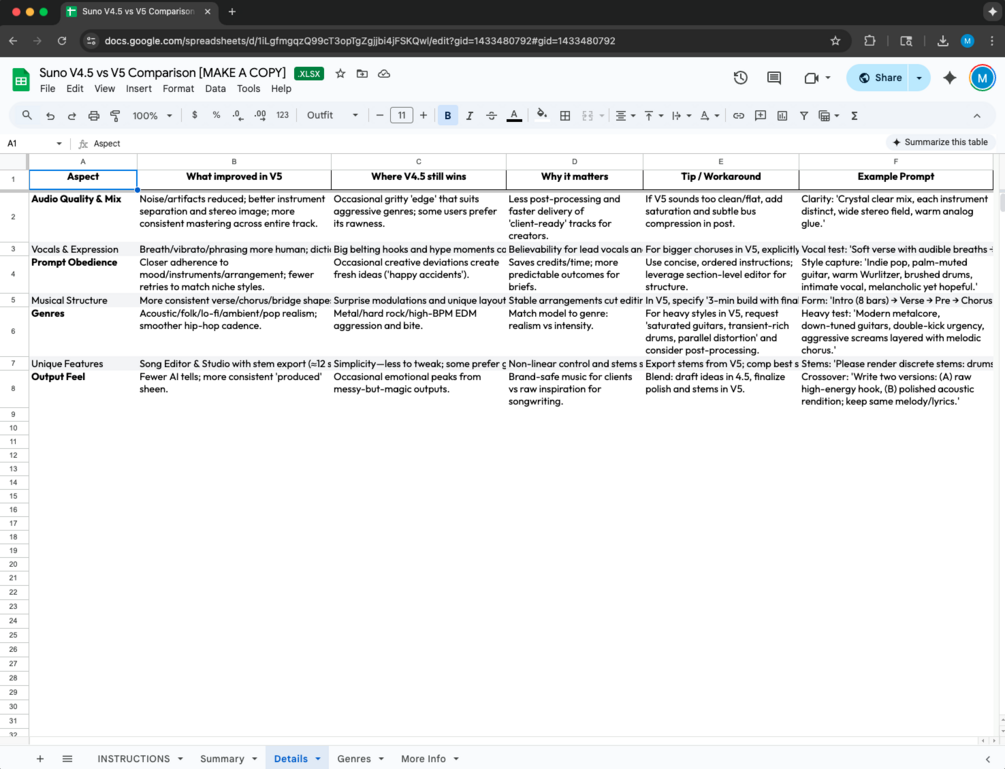Screen dimensions: 1005x769
Task: Click the browser address bar URL
Action: click(360, 41)
